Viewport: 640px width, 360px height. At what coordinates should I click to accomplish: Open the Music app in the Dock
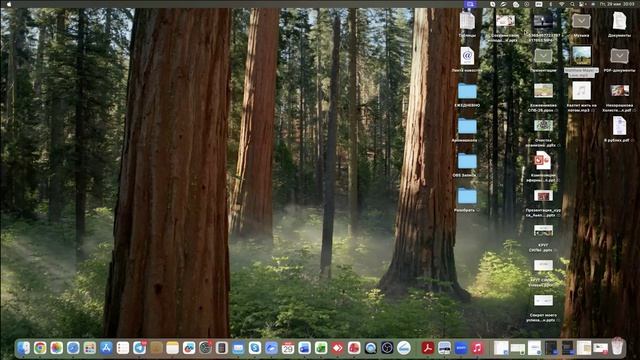(477, 348)
